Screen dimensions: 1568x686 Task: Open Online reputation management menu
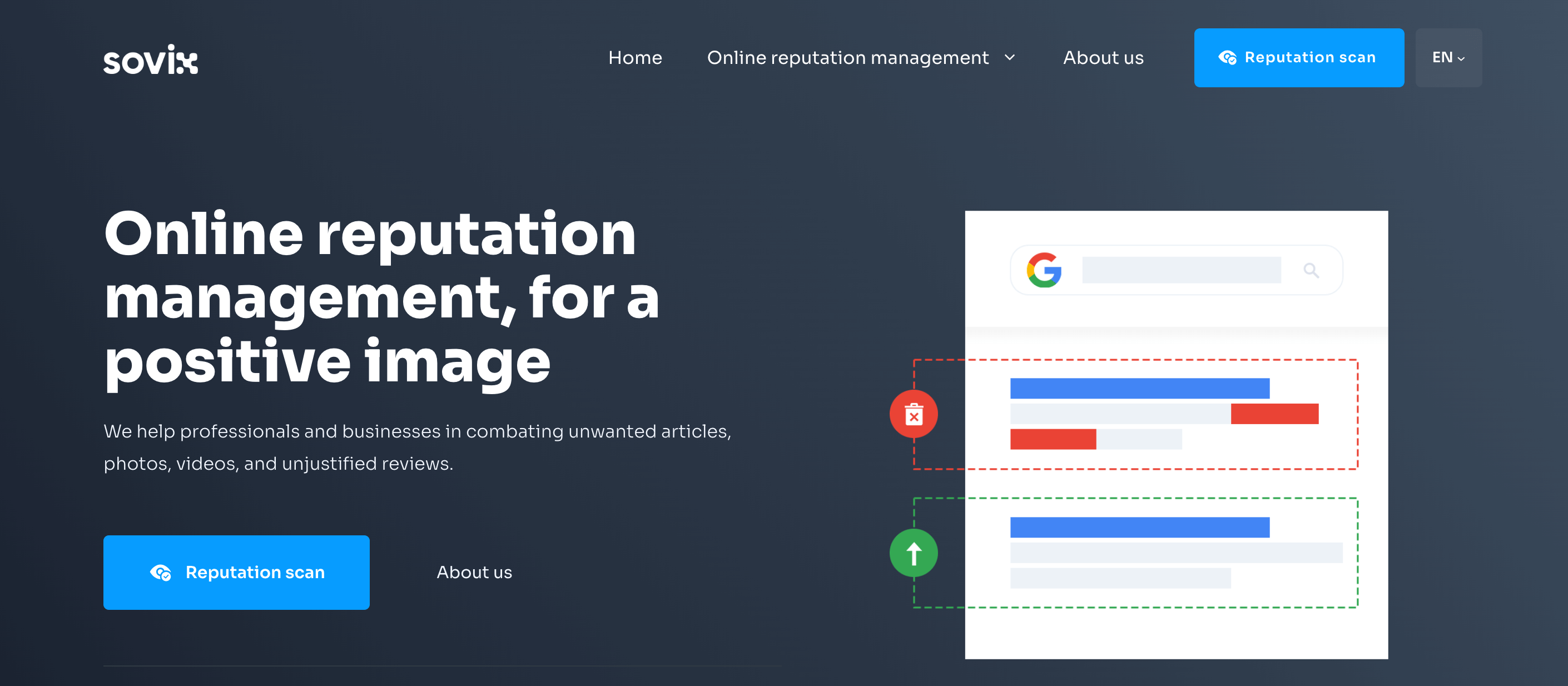(847, 58)
